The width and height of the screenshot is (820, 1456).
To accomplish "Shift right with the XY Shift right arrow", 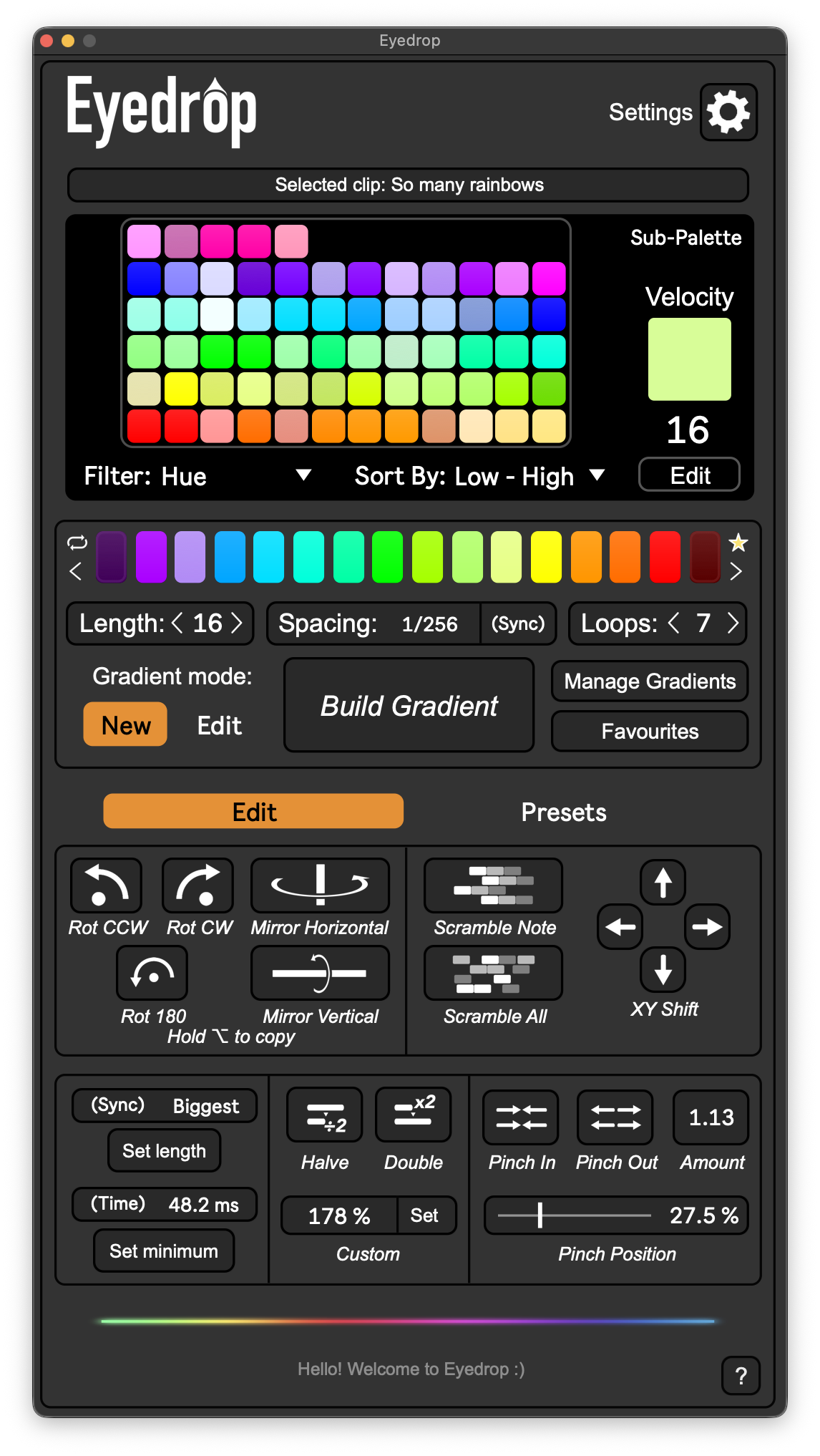I will coord(707,927).
